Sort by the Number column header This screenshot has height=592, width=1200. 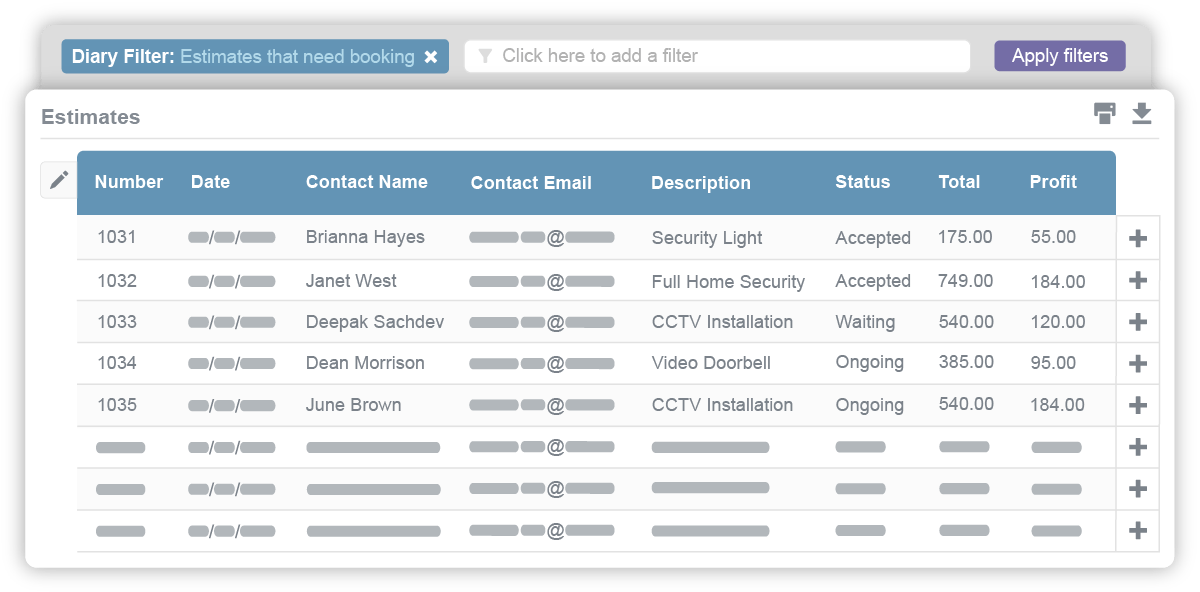tap(129, 182)
